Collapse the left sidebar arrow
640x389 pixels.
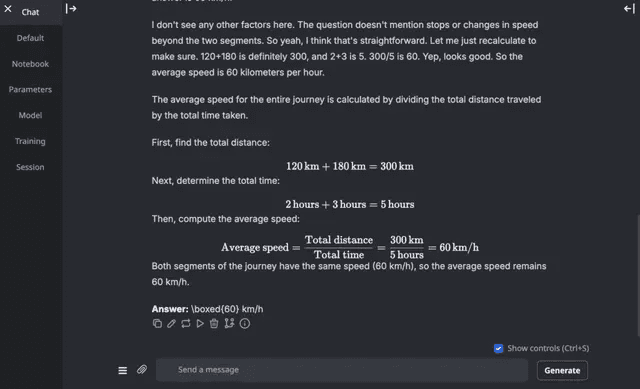pyautogui.click(x=71, y=9)
